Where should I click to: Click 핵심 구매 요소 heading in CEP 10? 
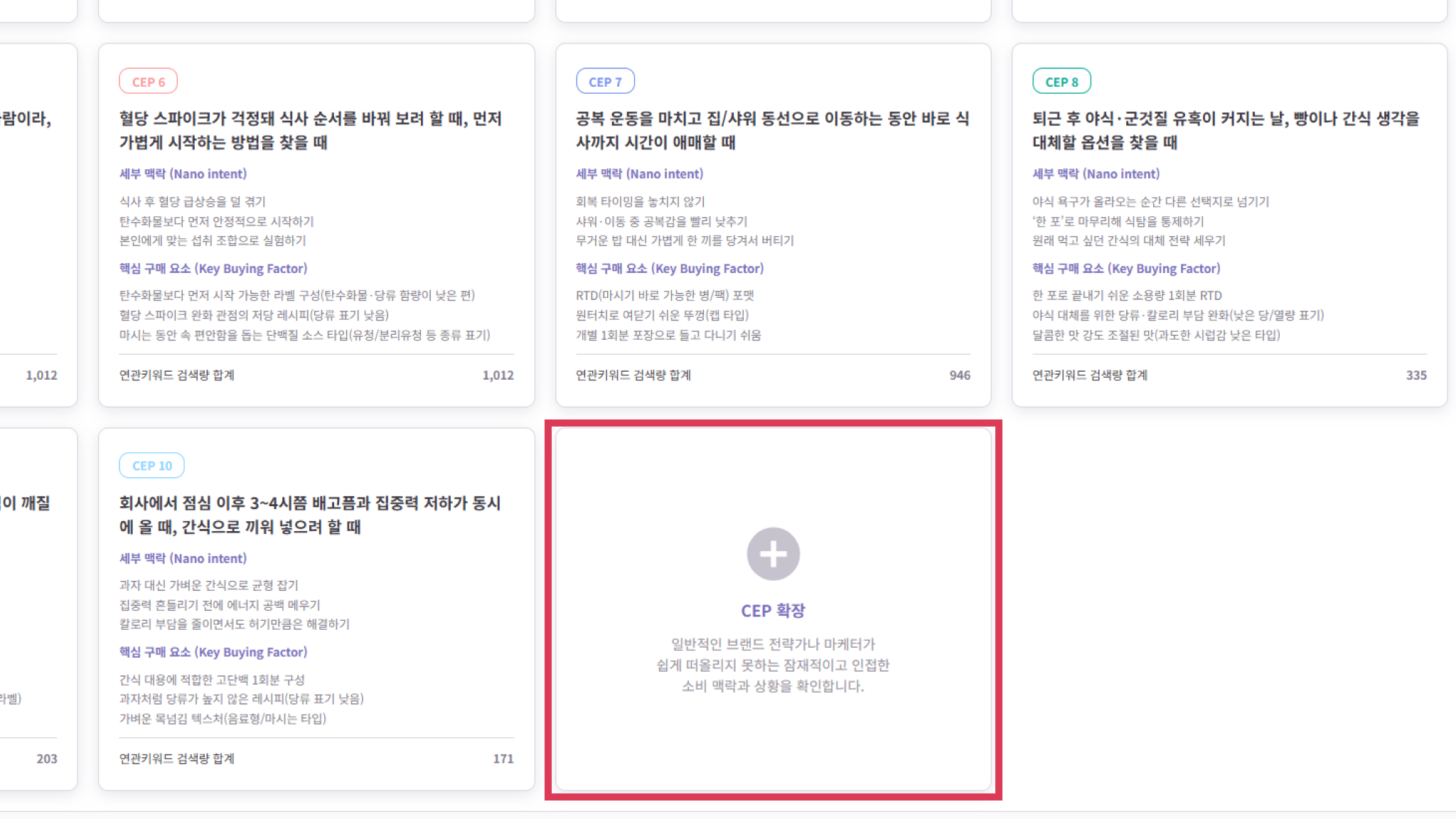tap(213, 653)
